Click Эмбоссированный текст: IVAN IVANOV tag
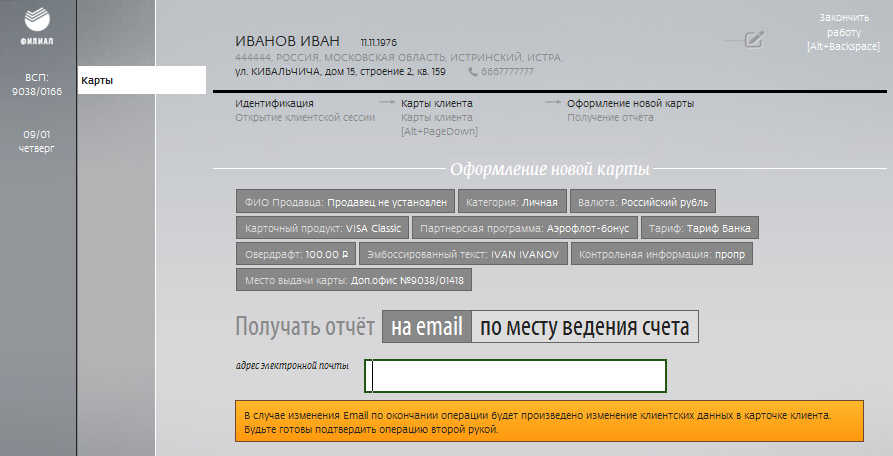893x456 pixels. coord(463,254)
